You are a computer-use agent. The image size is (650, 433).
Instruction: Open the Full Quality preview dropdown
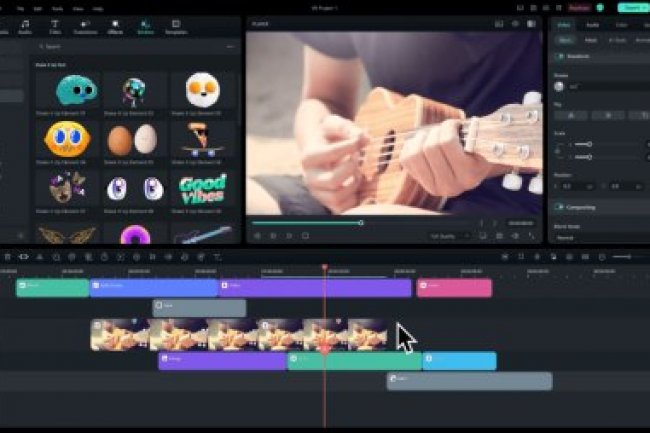pyautogui.click(x=450, y=236)
